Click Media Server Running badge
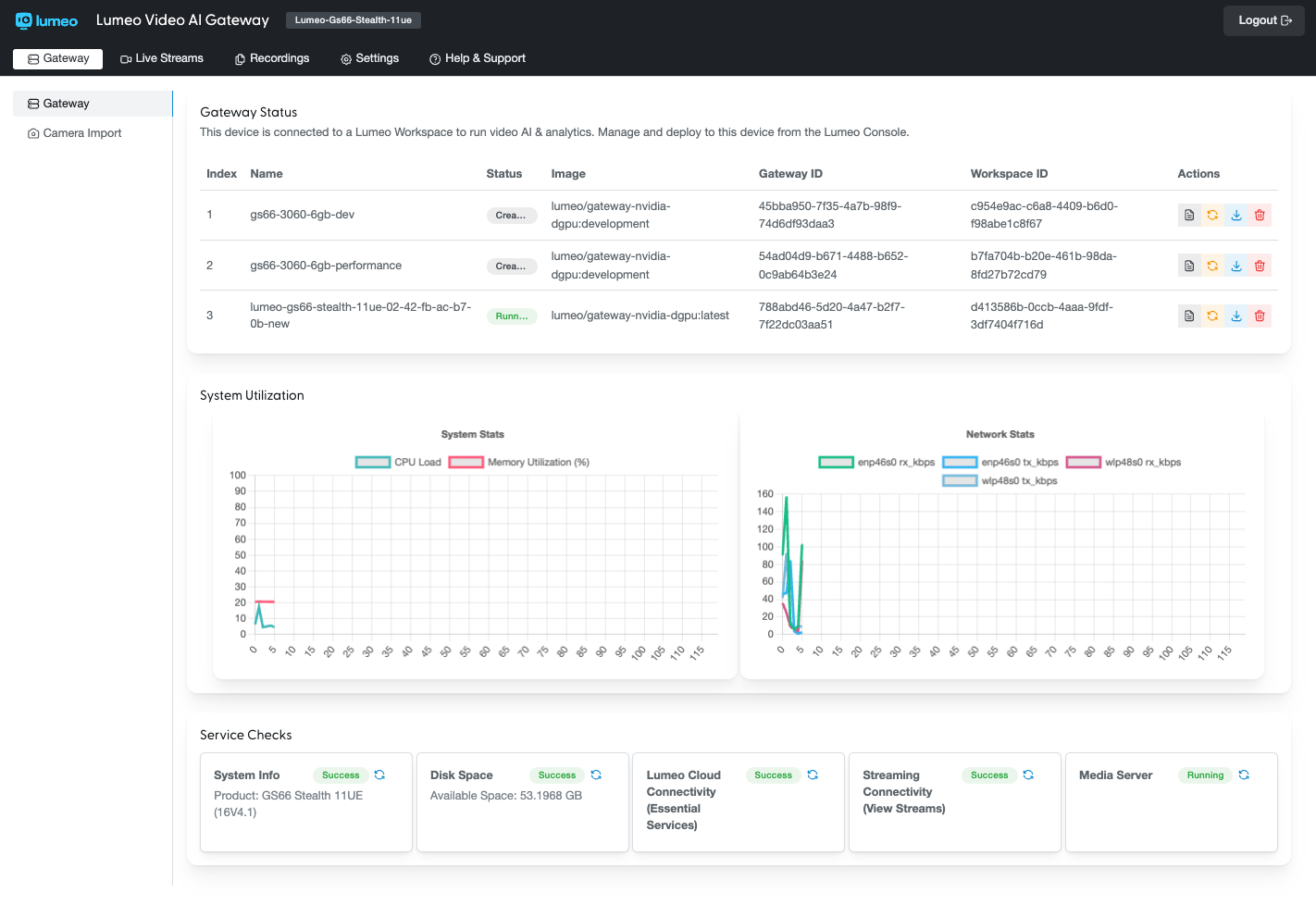Image resolution: width=1316 pixels, height=905 pixels. [x=1205, y=775]
